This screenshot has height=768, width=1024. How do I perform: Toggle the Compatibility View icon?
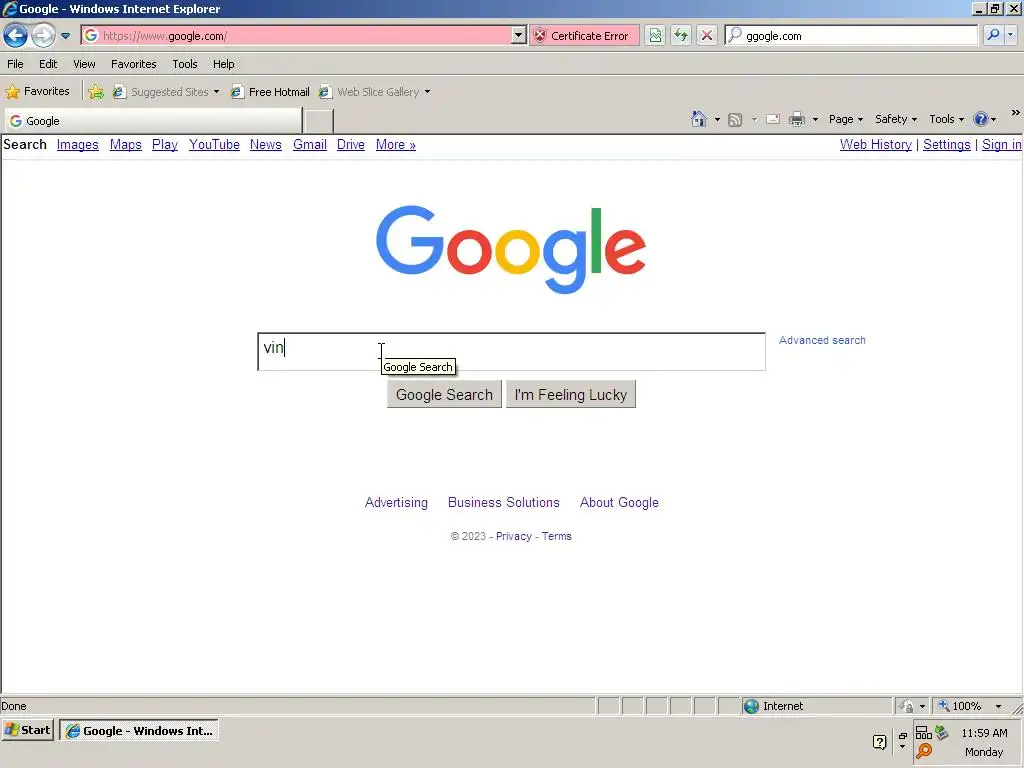[655, 36]
